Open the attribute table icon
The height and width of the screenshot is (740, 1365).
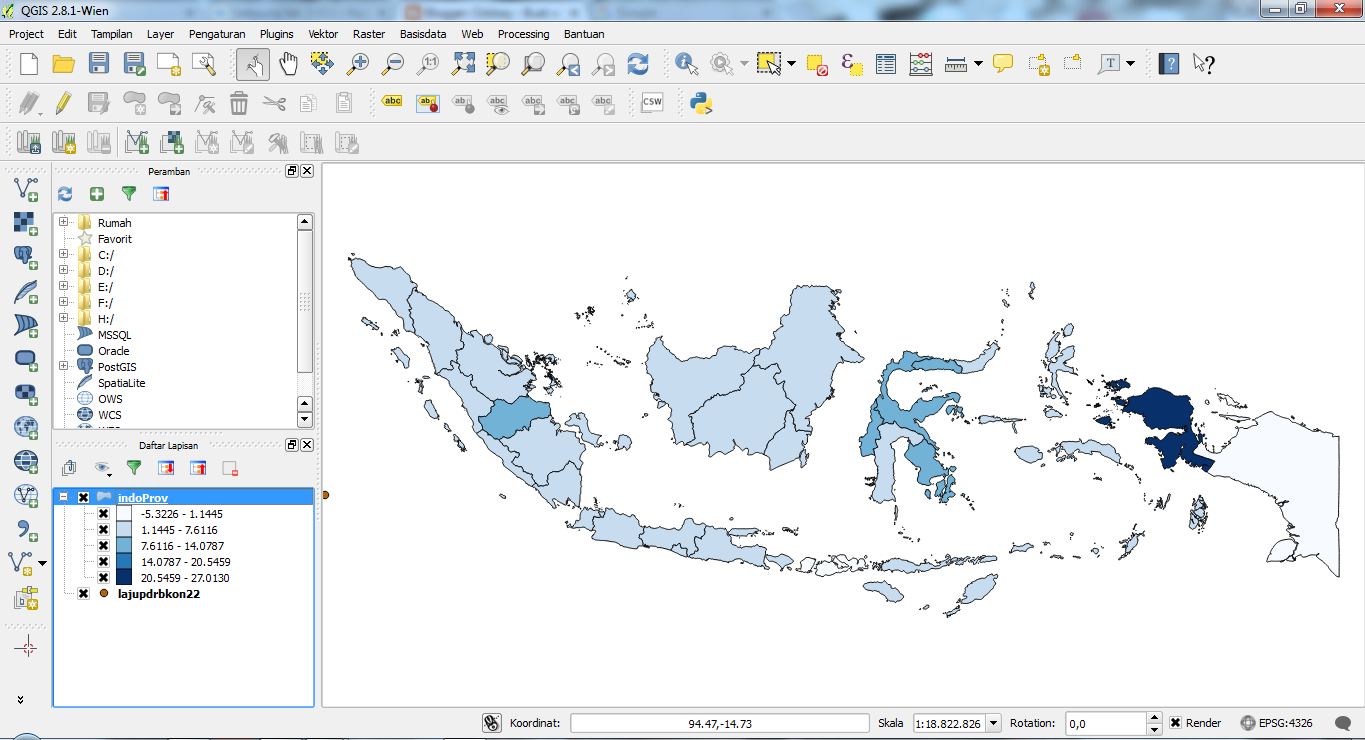(x=886, y=65)
